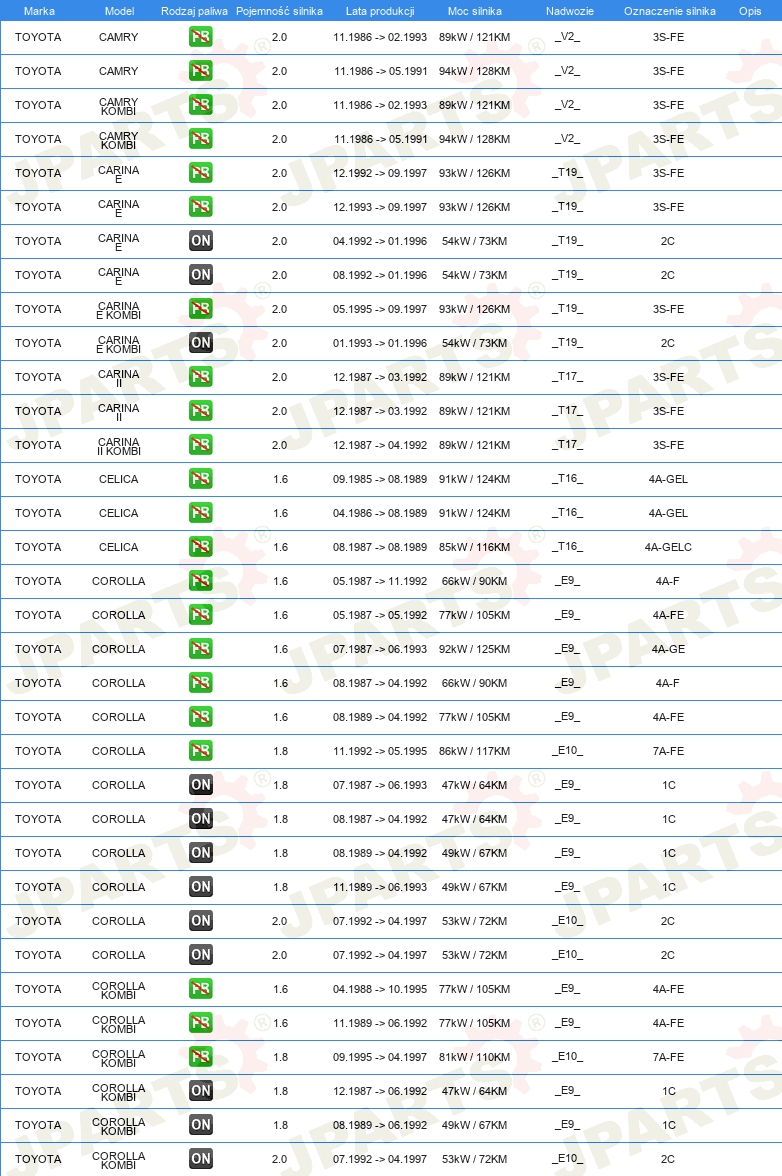Click the Model column header
This screenshot has width=782, height=1176.
[119, 11]
